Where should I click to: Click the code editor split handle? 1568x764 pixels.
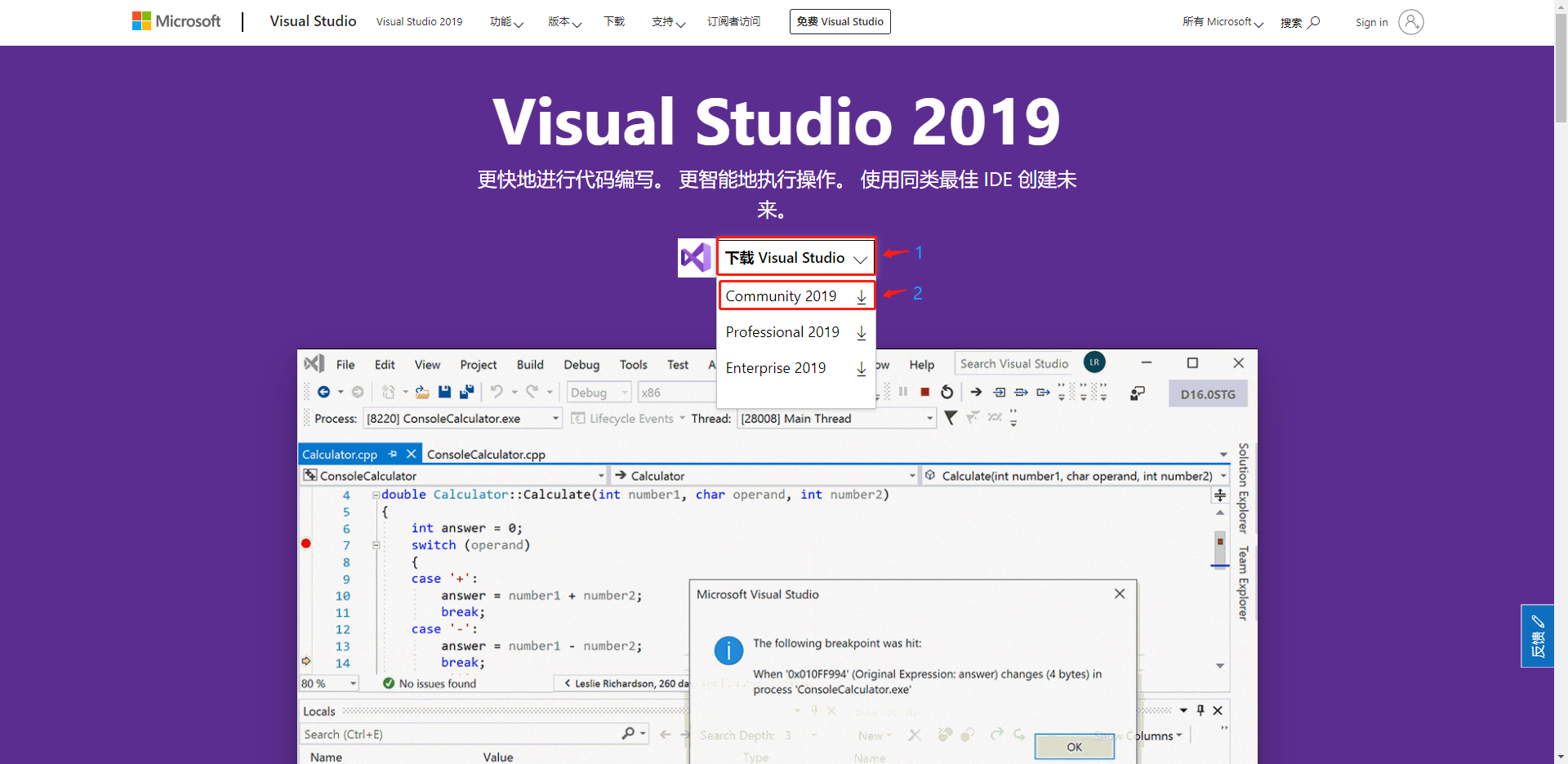(x=1219, y=495)
